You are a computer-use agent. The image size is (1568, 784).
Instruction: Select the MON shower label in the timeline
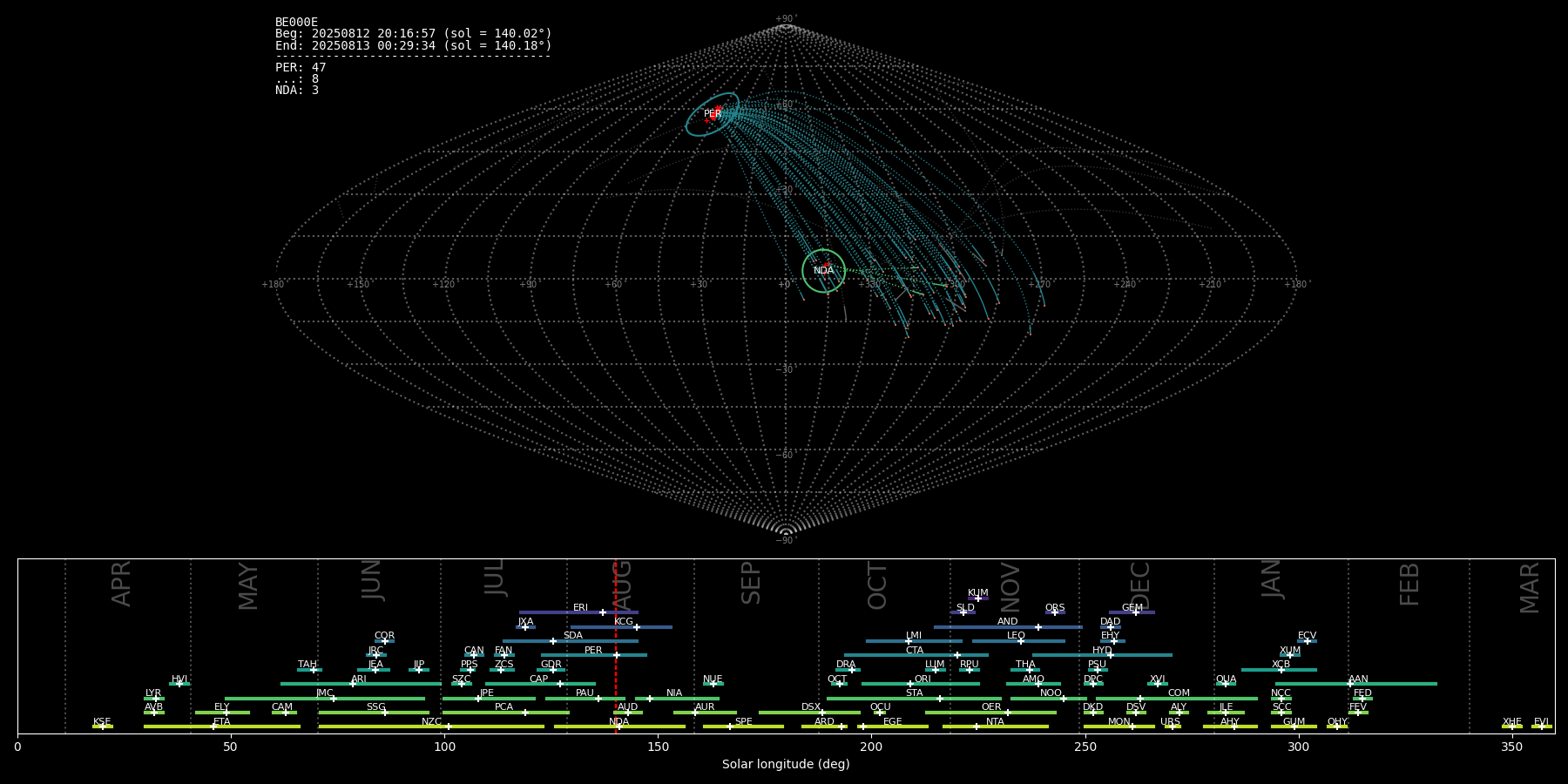(1119, 722)
